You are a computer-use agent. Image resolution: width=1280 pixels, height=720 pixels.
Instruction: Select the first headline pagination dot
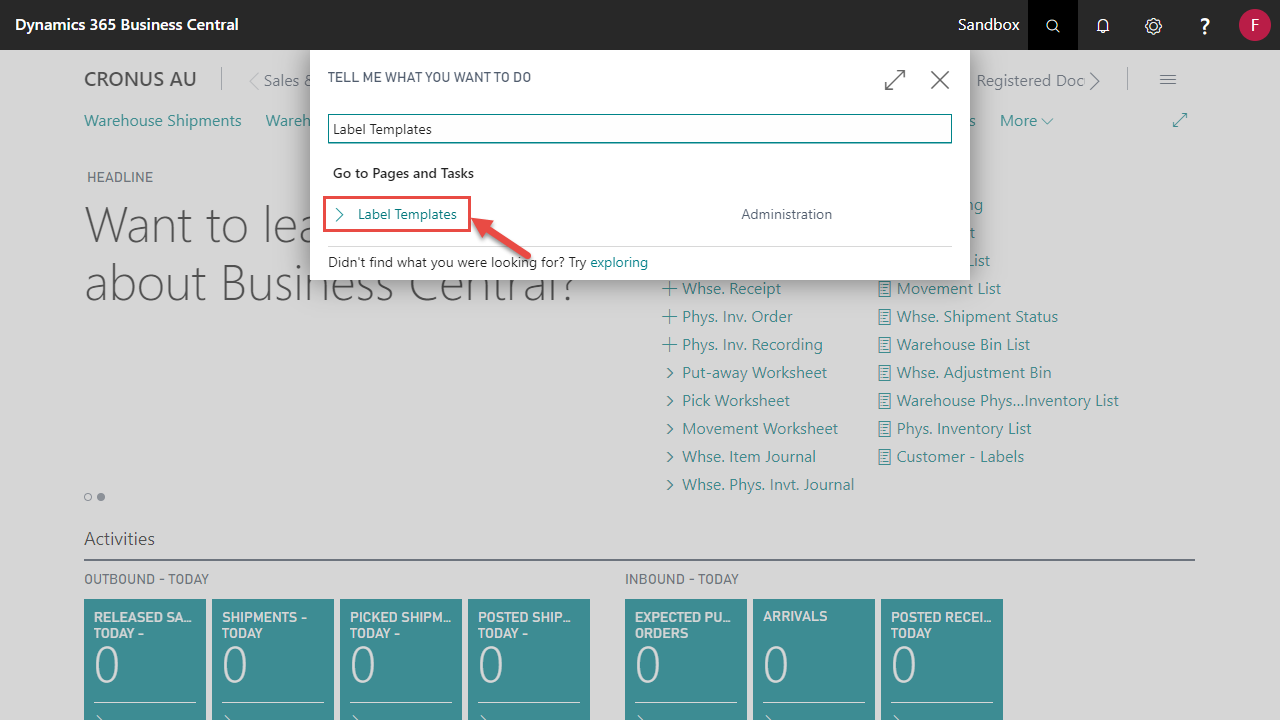coord(88,497)
